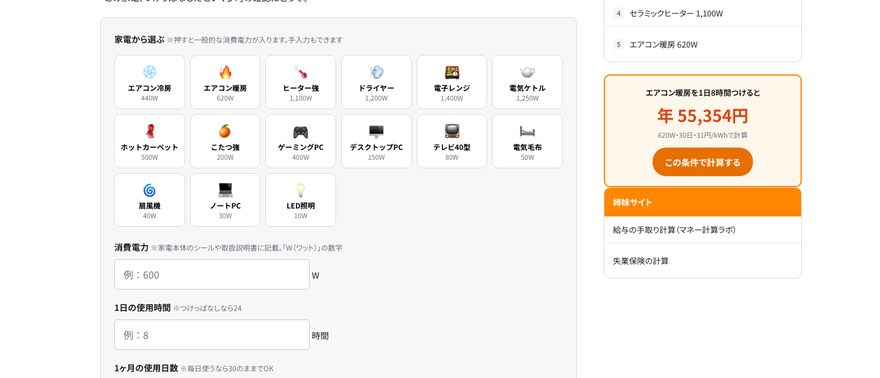Pick the テレビ40型 preset

click(x=452, y=141)
